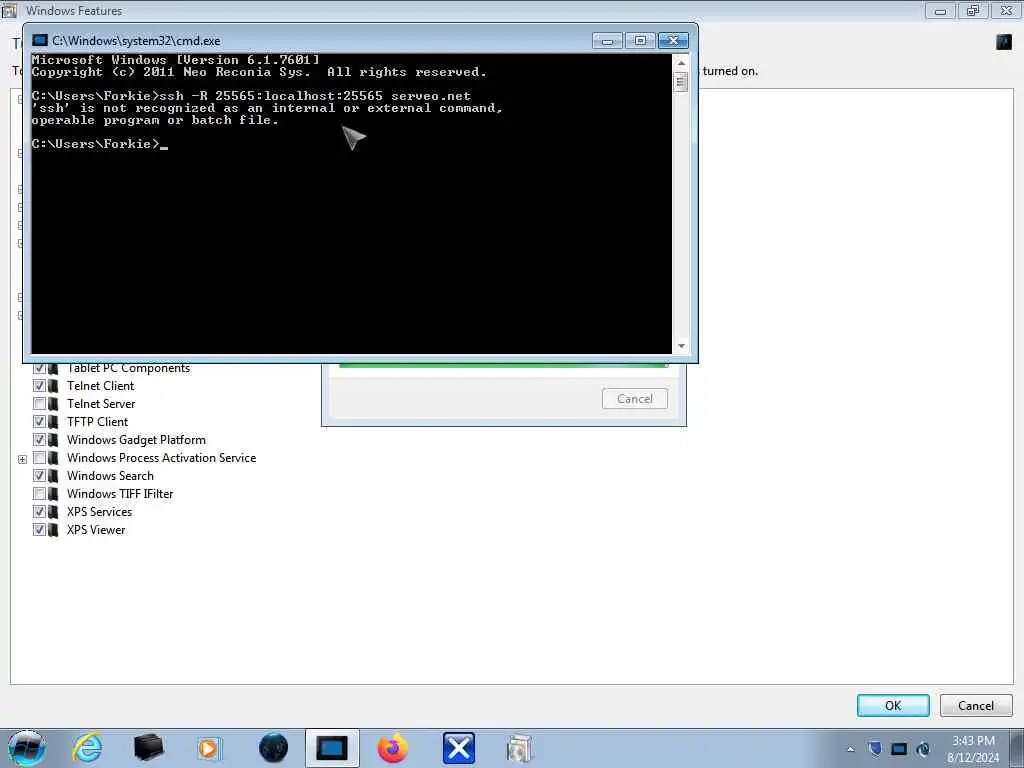Click Cancel beside the OK button

coord(976,705)
